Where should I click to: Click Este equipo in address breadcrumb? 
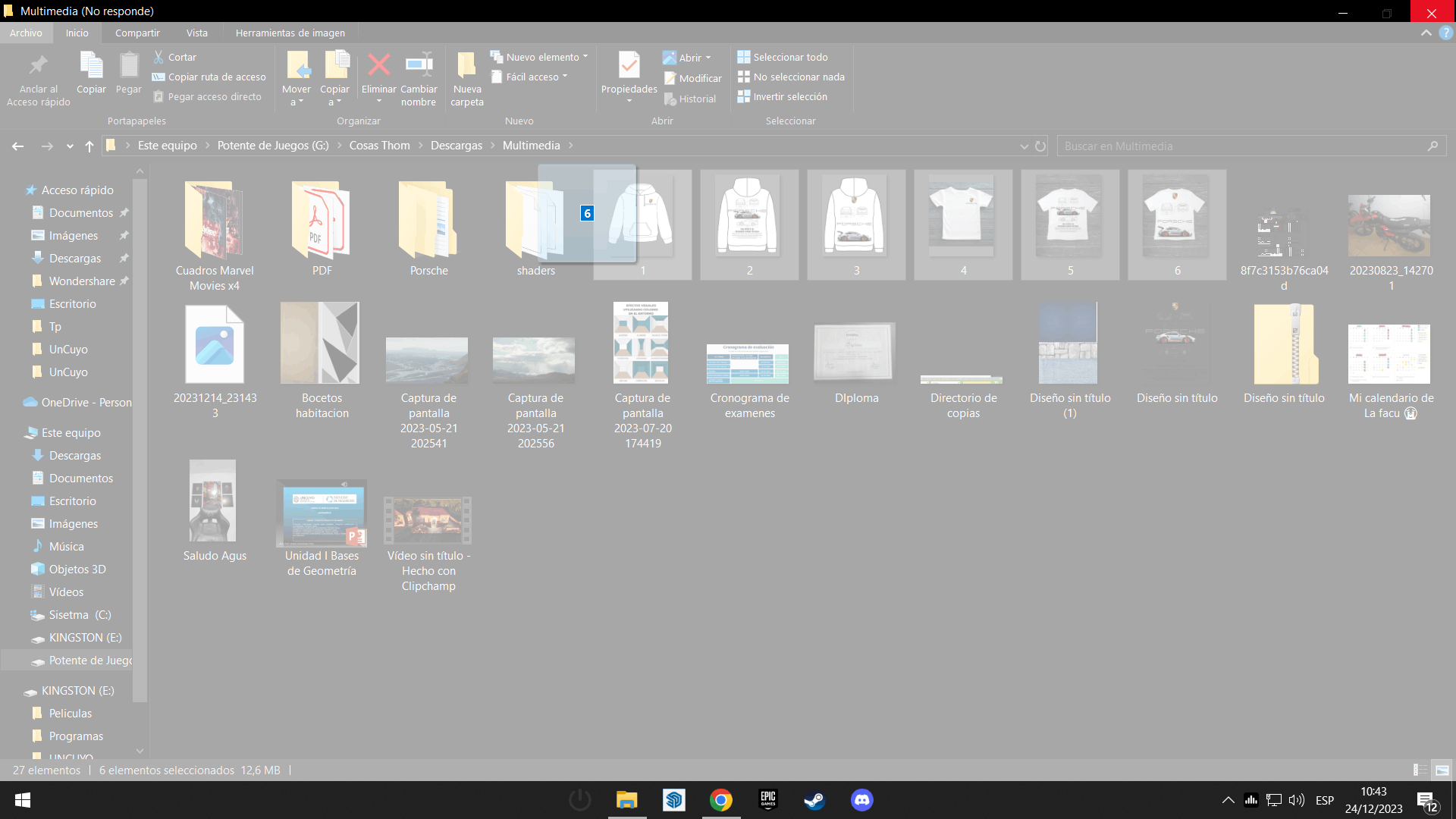click(167, 146)
